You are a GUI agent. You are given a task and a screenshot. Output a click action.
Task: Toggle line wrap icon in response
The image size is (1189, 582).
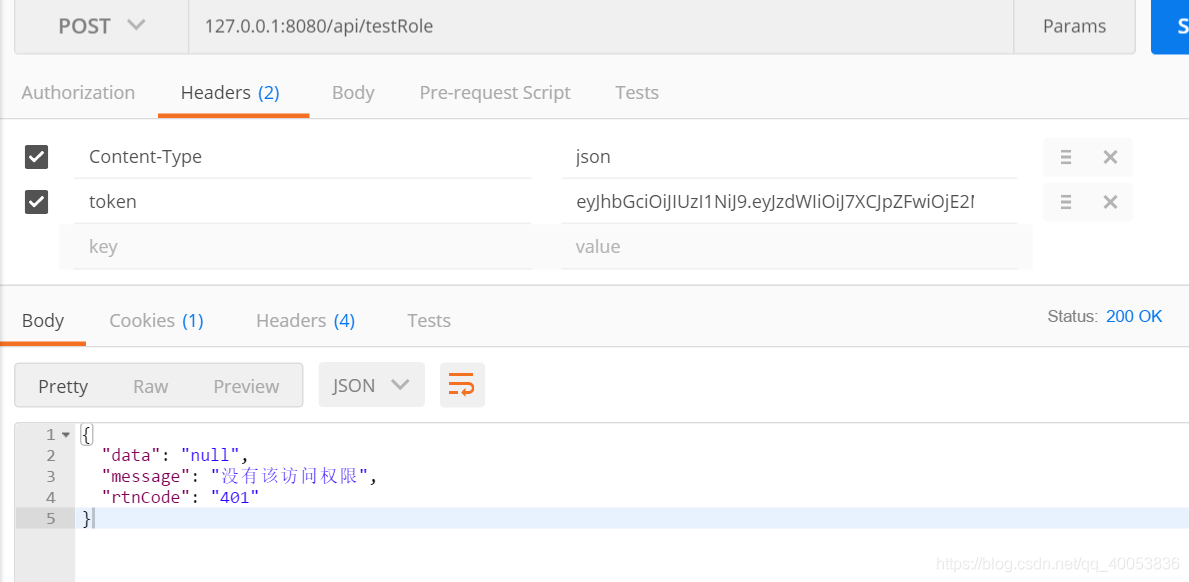pos(462,385)
